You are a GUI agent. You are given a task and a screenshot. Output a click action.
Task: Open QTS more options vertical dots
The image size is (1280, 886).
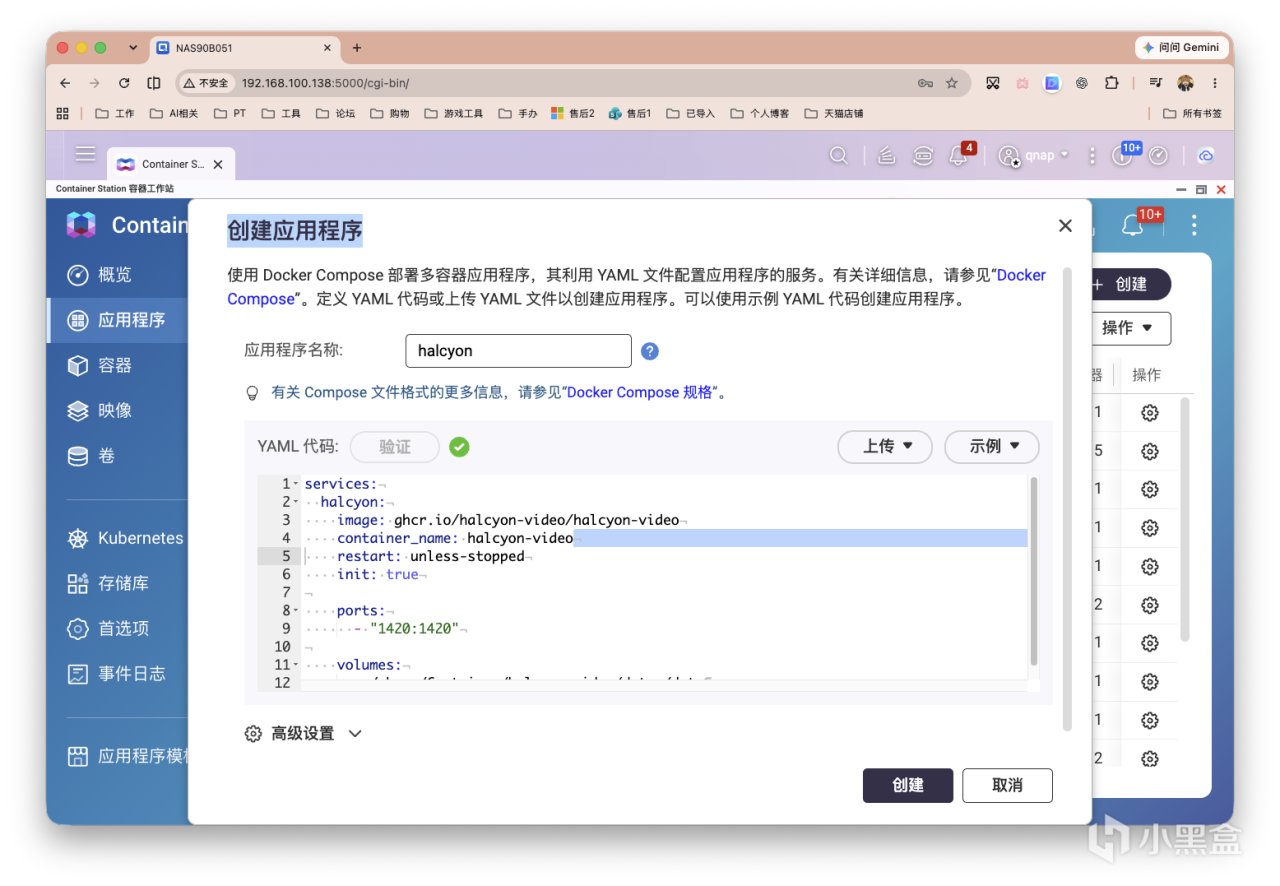(1092, 156)
